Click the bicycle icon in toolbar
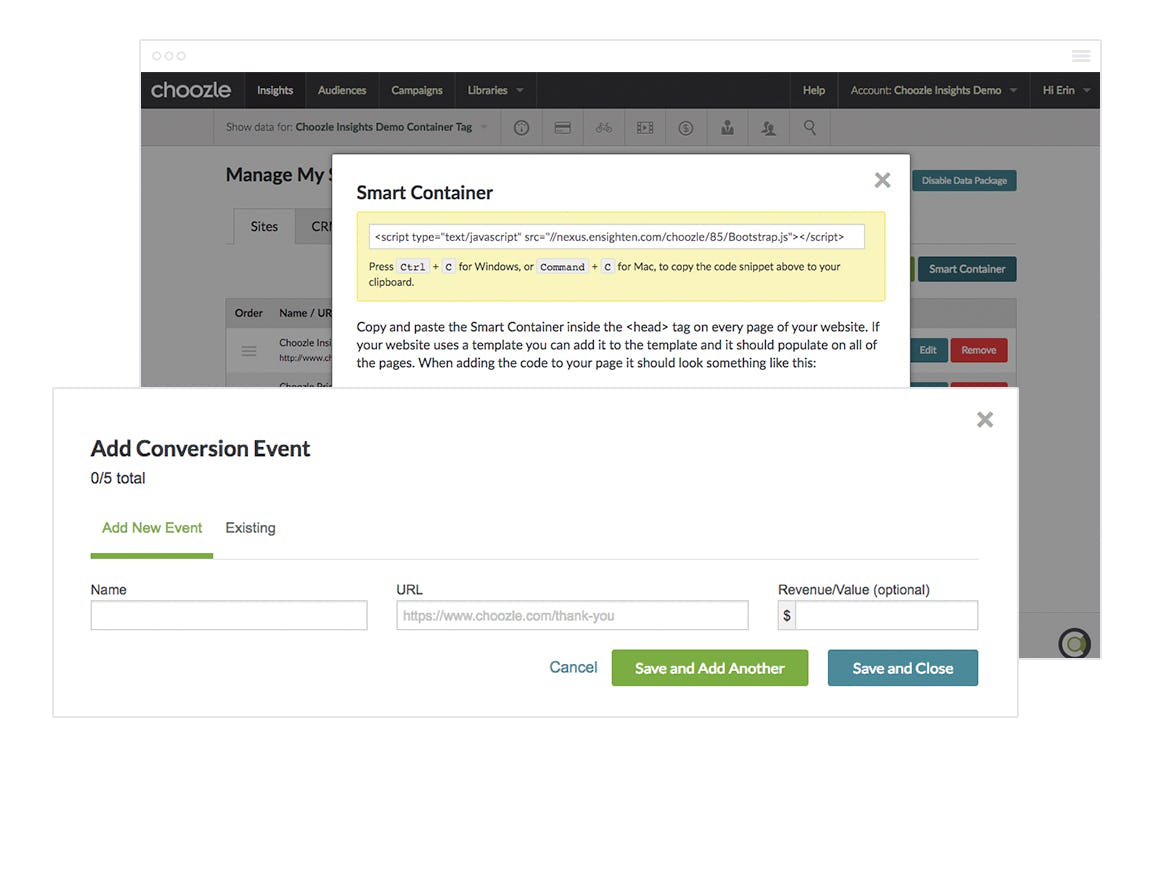The image size is (1157, 896). (604, 128)
